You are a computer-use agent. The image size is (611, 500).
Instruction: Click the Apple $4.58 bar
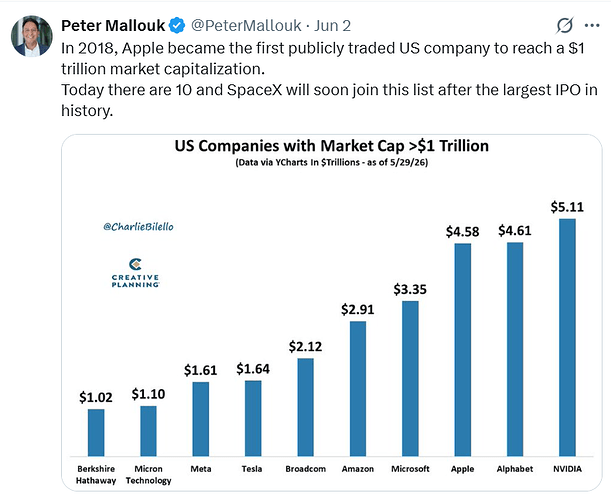pos(463,350)
